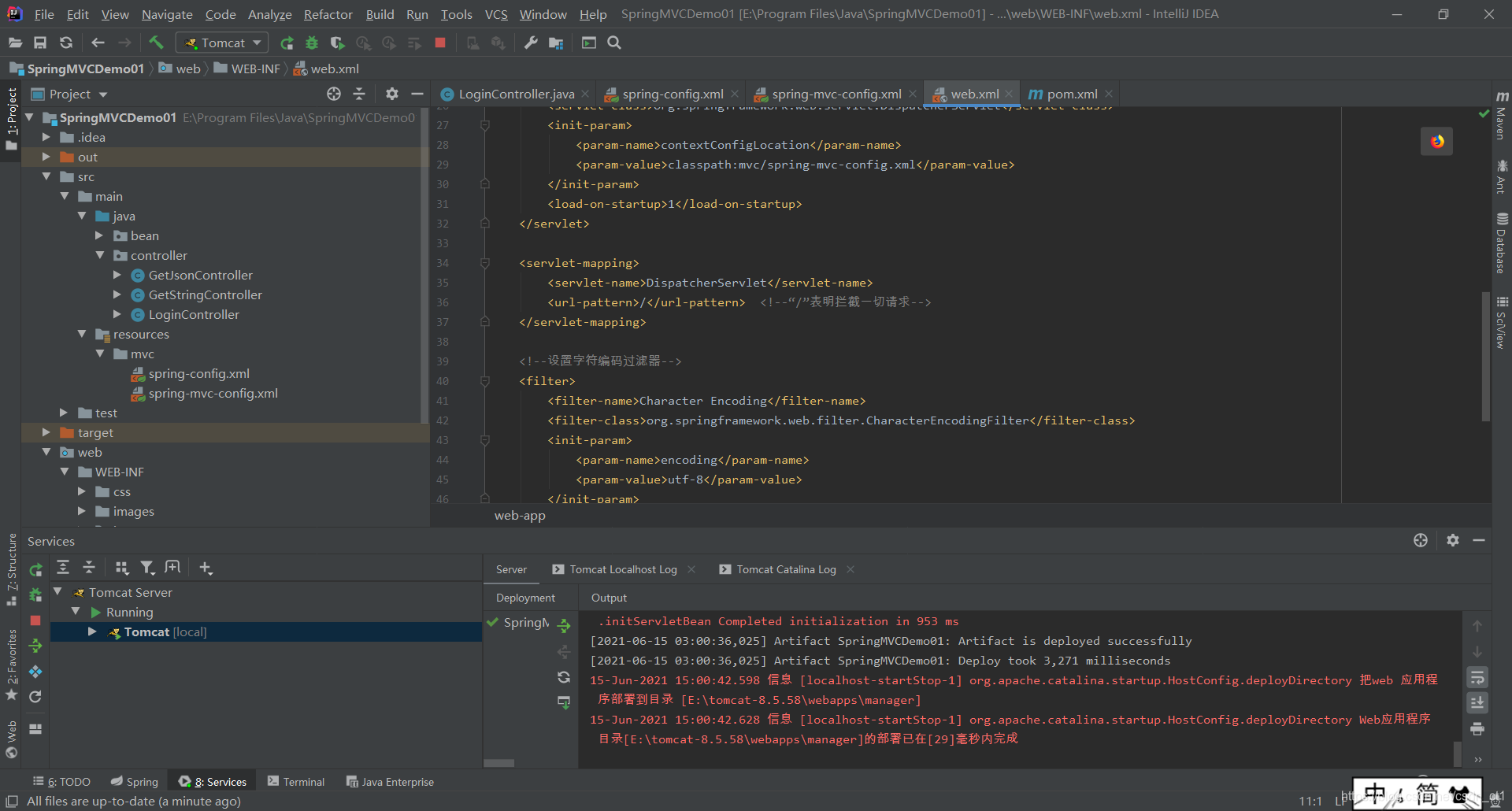Click the Rerun Tomcat icon in the main toolbar

[x=287, y=43]
